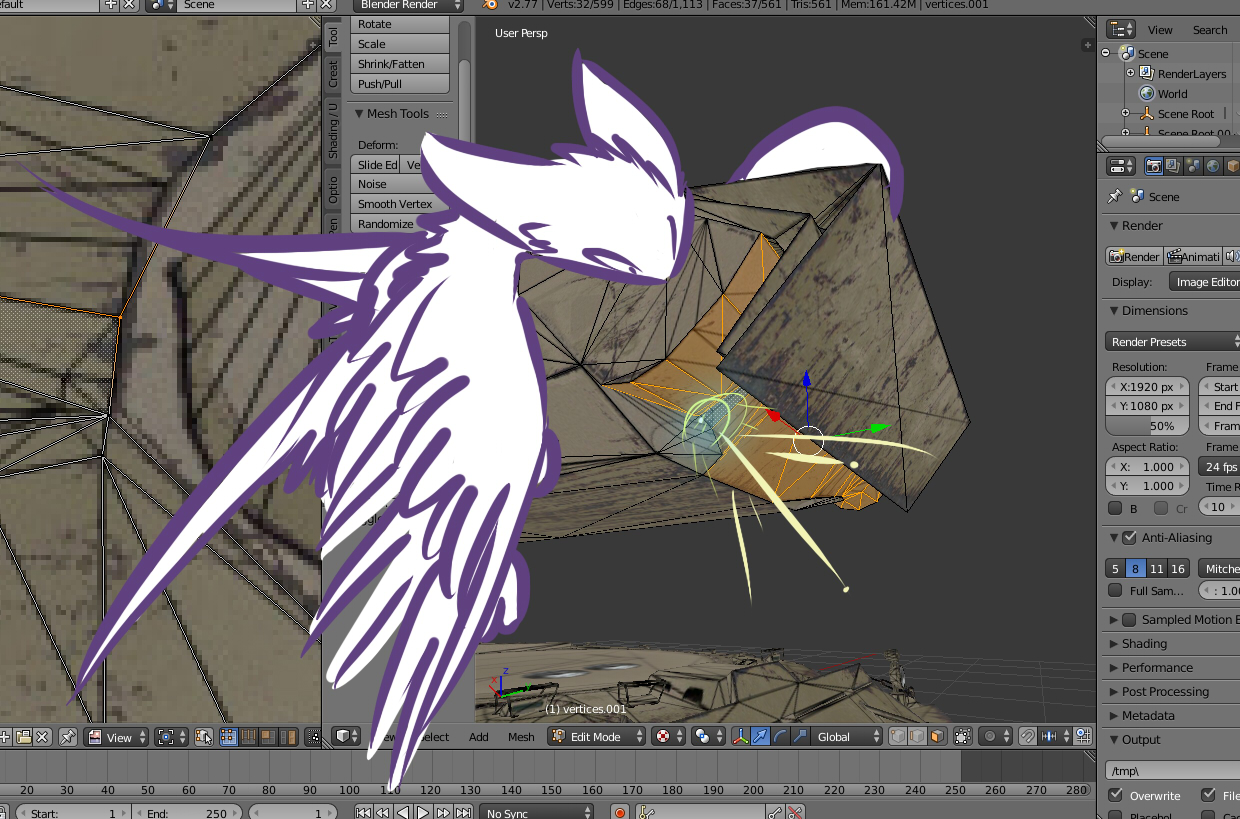Click the Render image button

(x=1134, y=257)
